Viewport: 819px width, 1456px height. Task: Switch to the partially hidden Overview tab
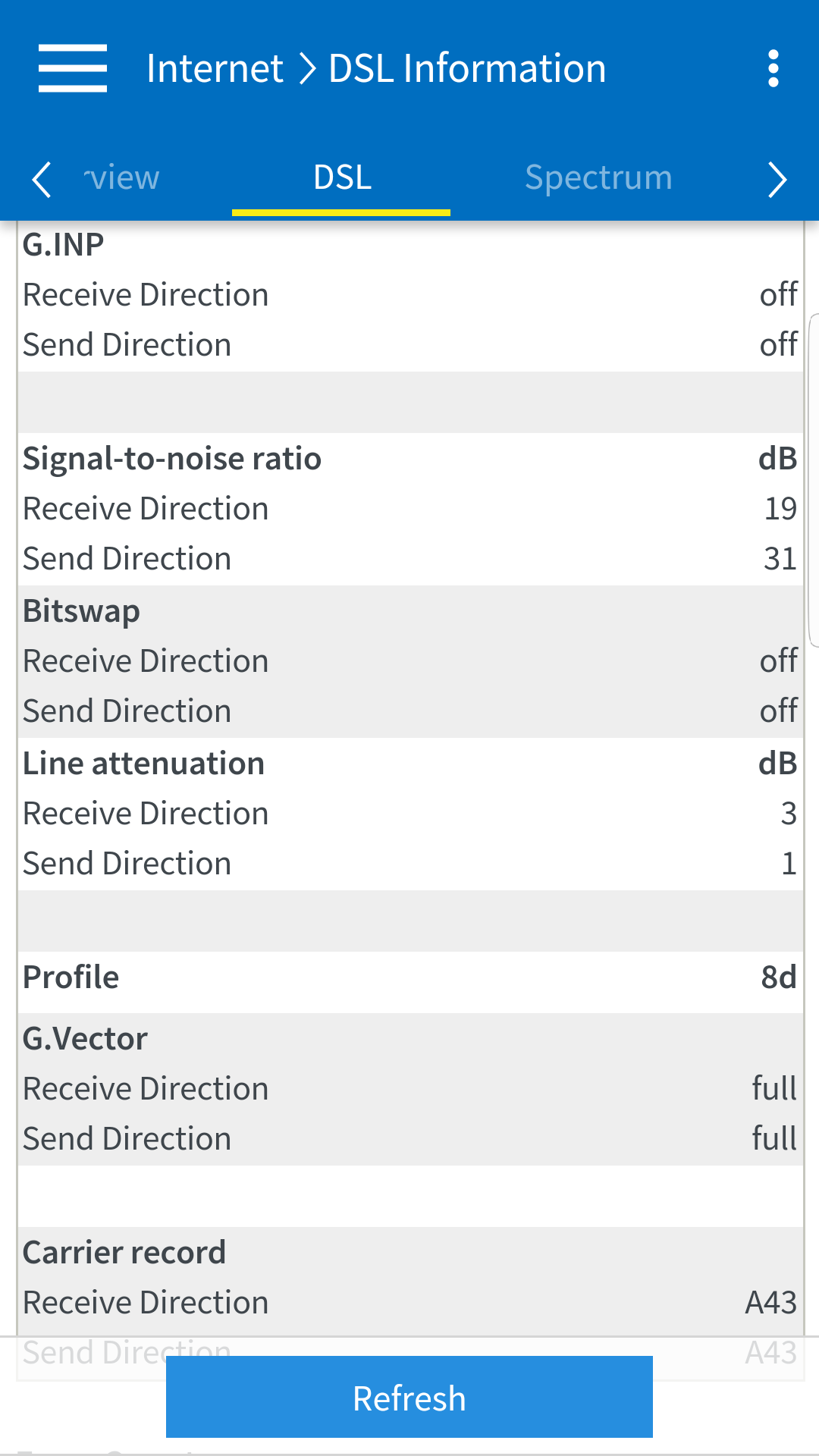(x=121, y=178)
